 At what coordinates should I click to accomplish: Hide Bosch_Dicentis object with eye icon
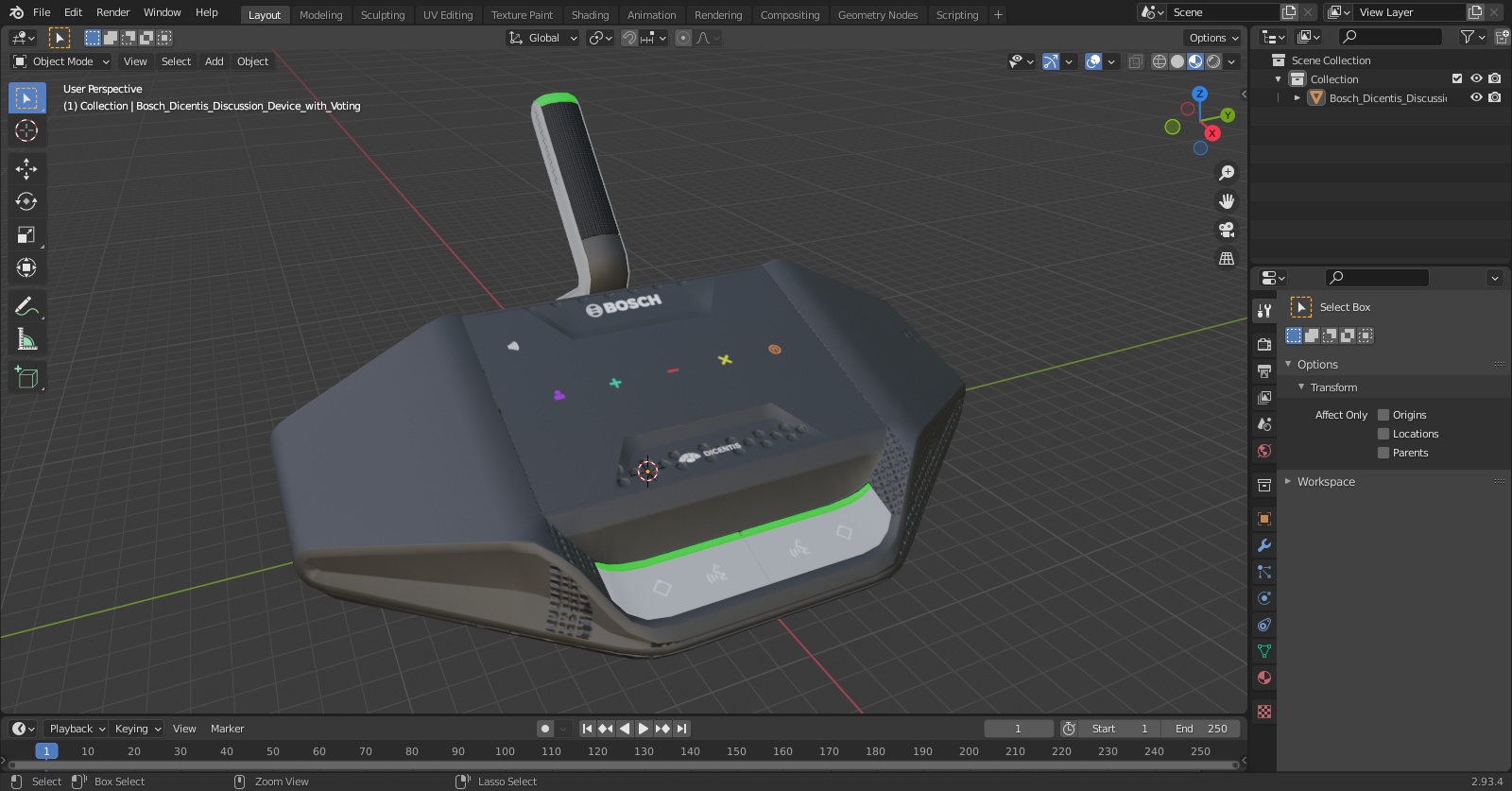click(x=1476, y=97)
